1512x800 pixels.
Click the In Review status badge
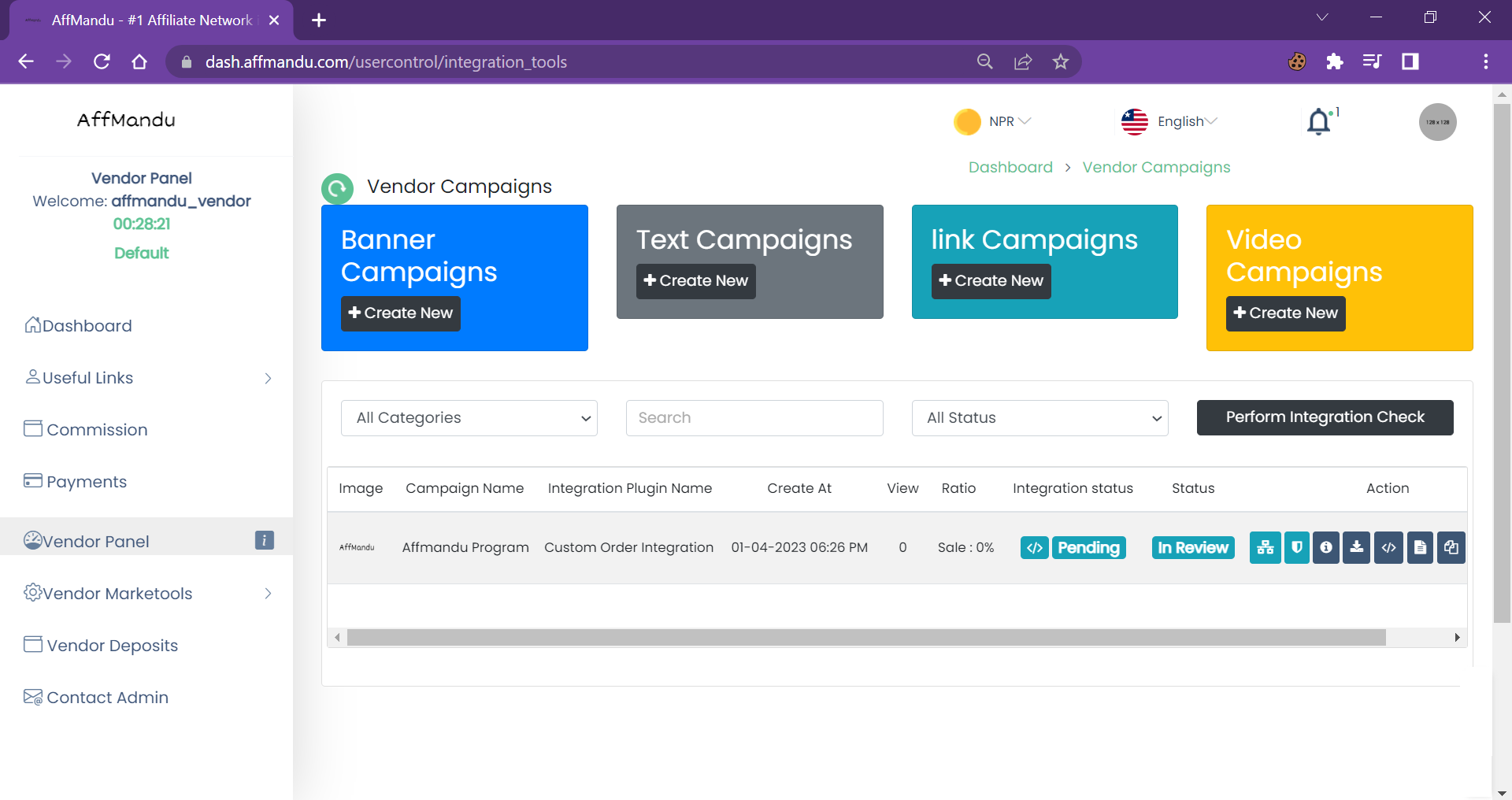(1193, 547)
